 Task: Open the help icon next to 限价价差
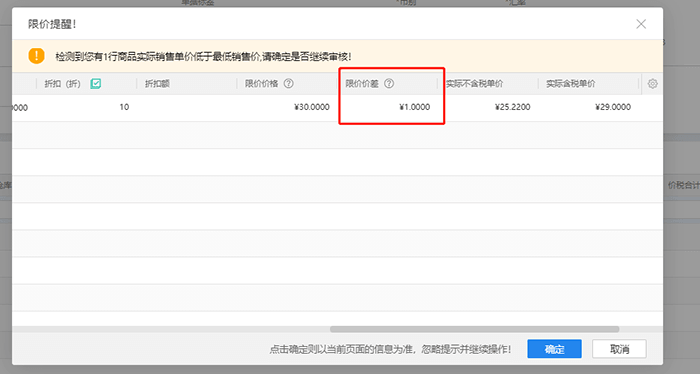389,83
